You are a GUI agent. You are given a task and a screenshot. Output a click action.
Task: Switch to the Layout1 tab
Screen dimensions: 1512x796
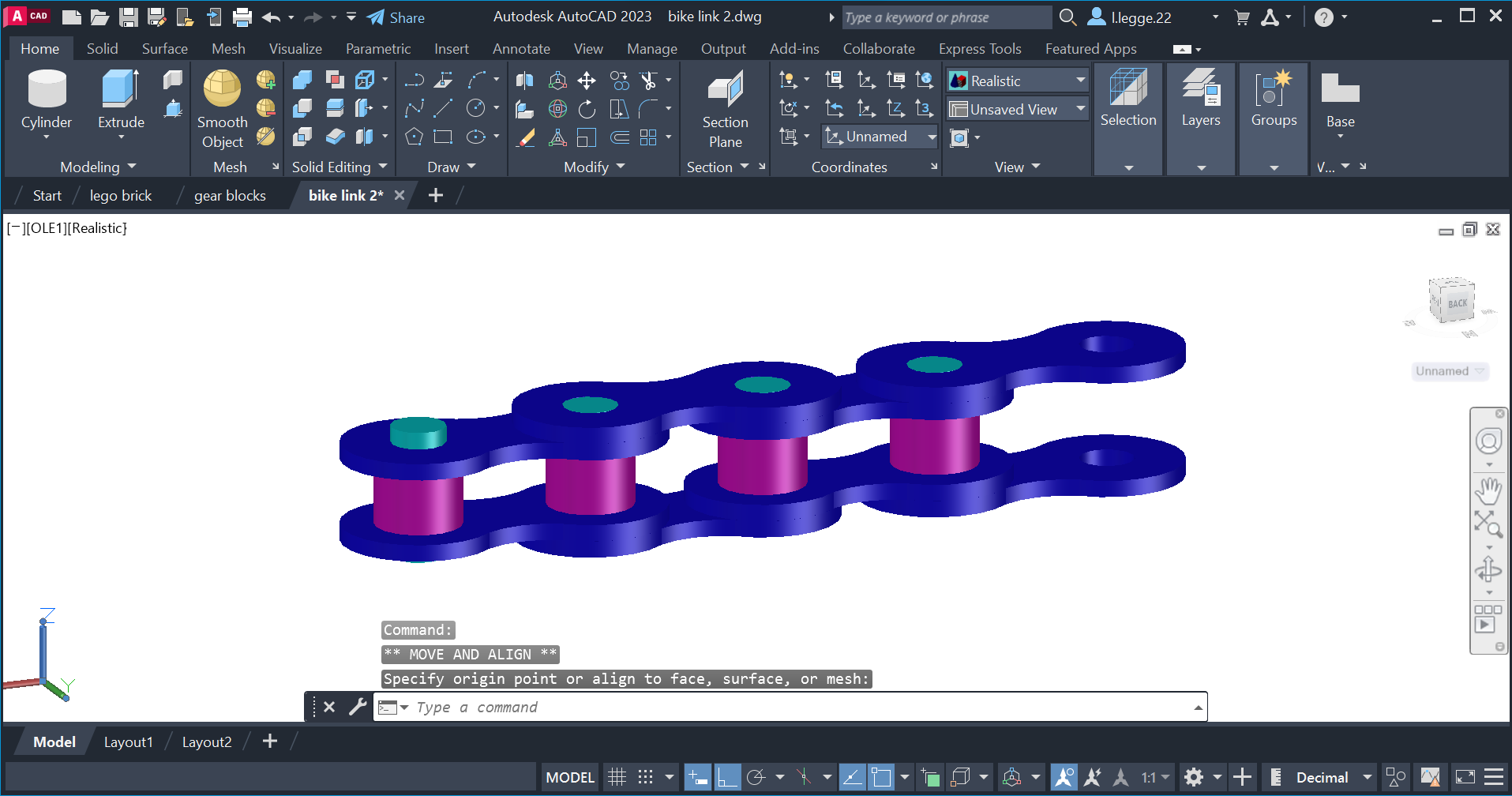(128, 742)
